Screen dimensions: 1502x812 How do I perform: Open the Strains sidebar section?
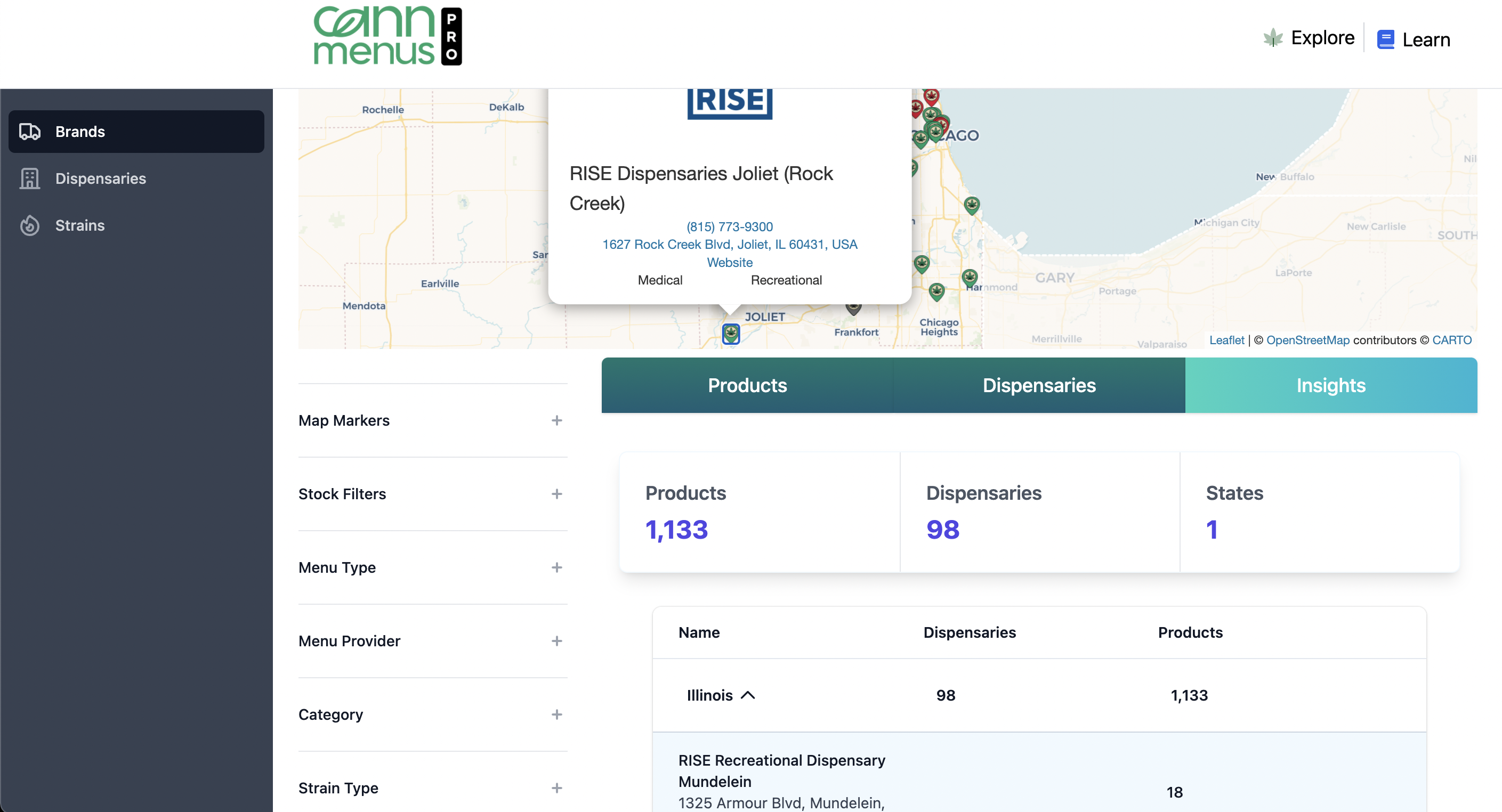coord(136,225)
